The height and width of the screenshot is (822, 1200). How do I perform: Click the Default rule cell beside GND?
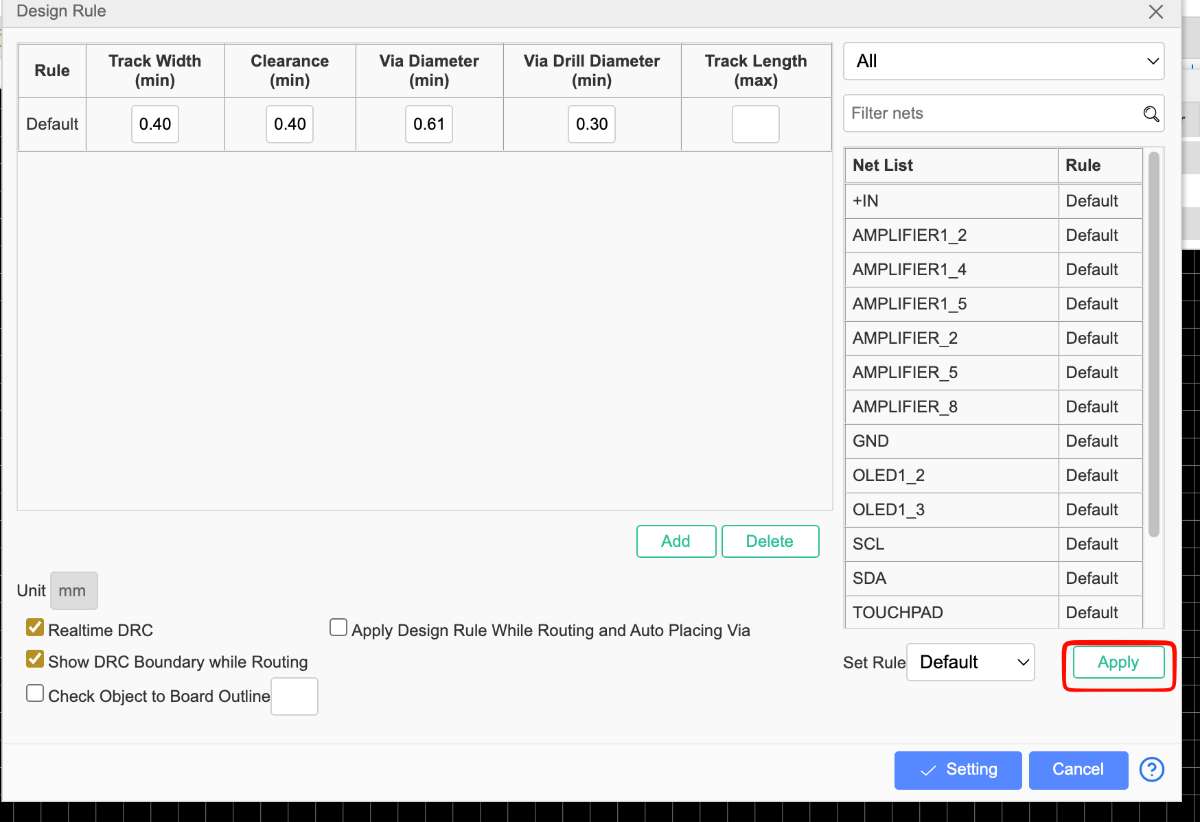click(x=1100, y=441)
